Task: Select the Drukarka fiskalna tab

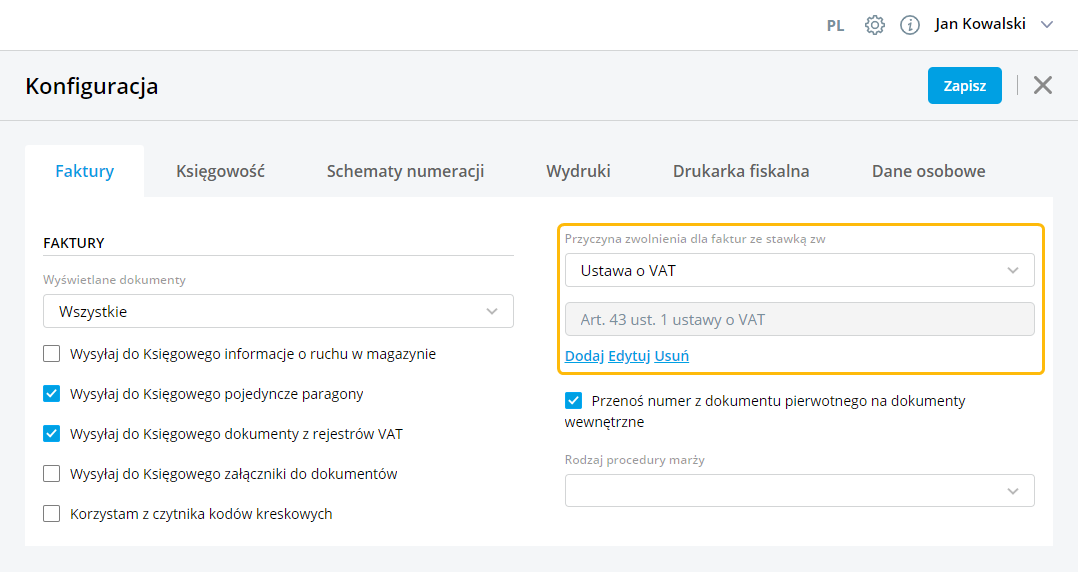Action: tap(741, 171)
